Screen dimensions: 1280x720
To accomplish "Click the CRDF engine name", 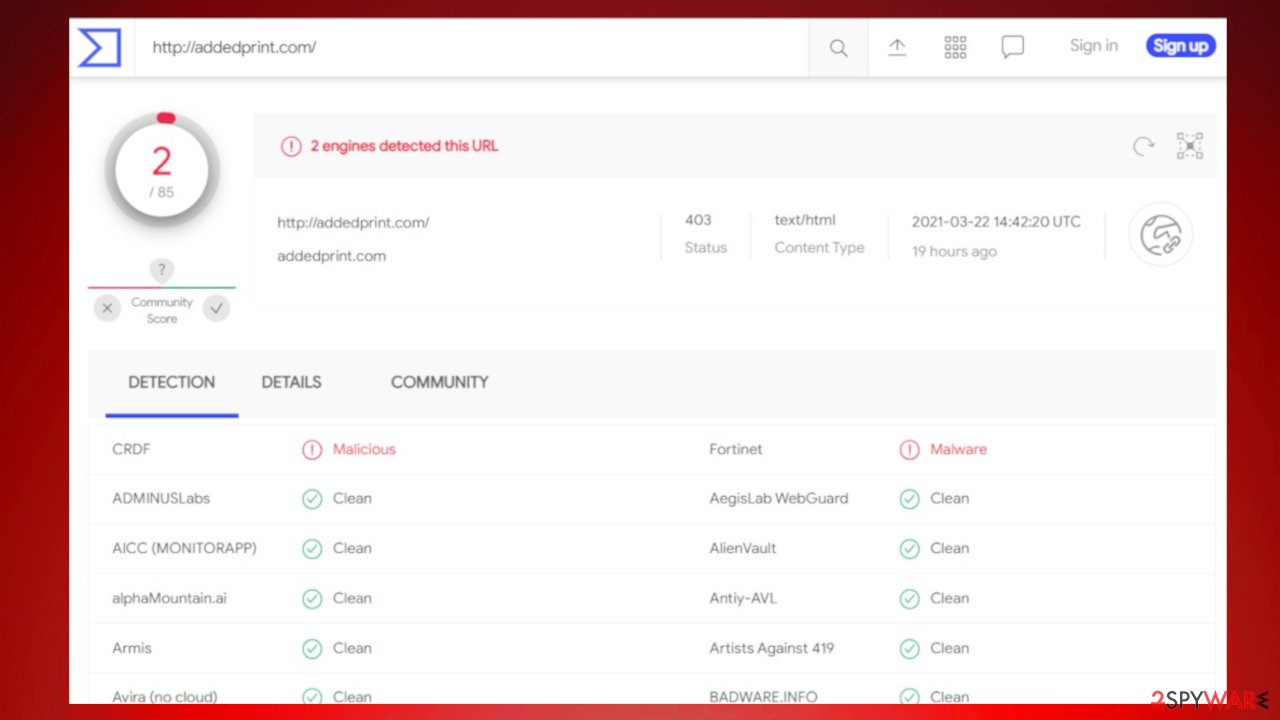I will coord(131,449).
